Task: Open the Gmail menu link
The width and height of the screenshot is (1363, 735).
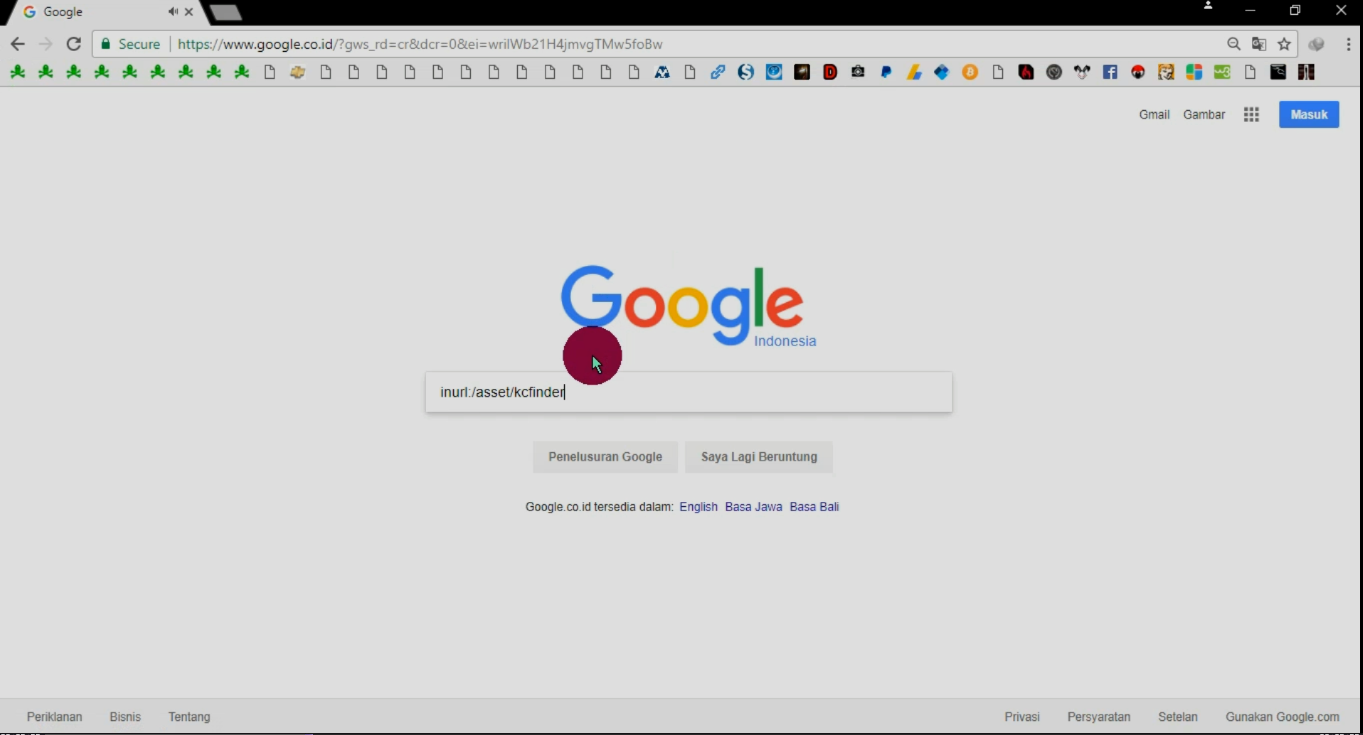Action: pos(1154,114)
